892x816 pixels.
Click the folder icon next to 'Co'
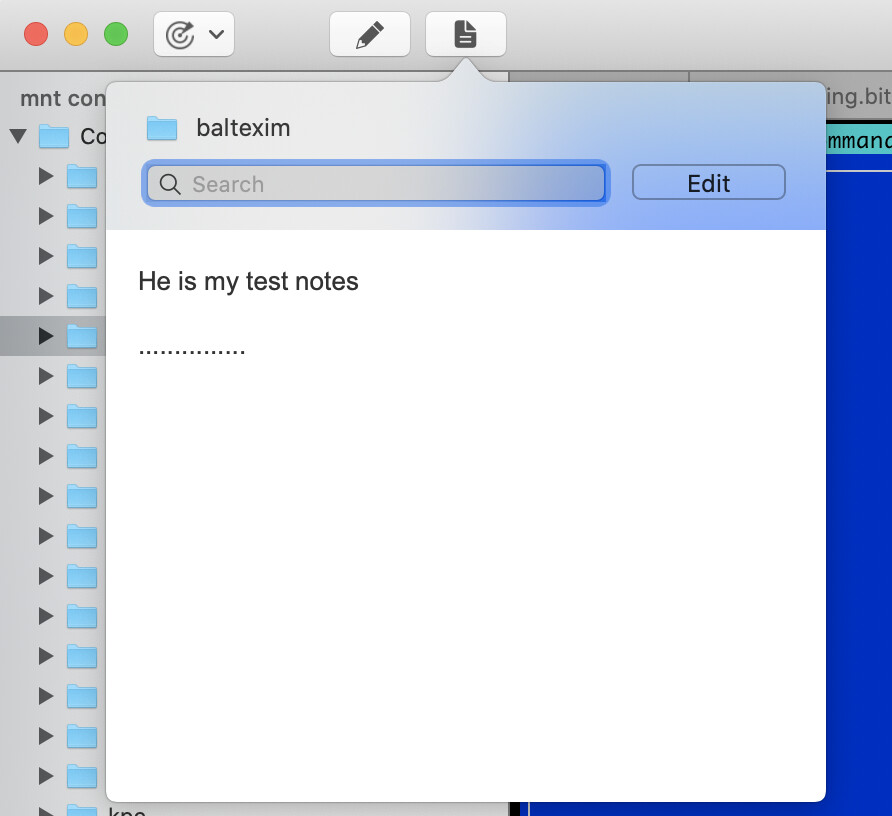click(x=54, y=136)
